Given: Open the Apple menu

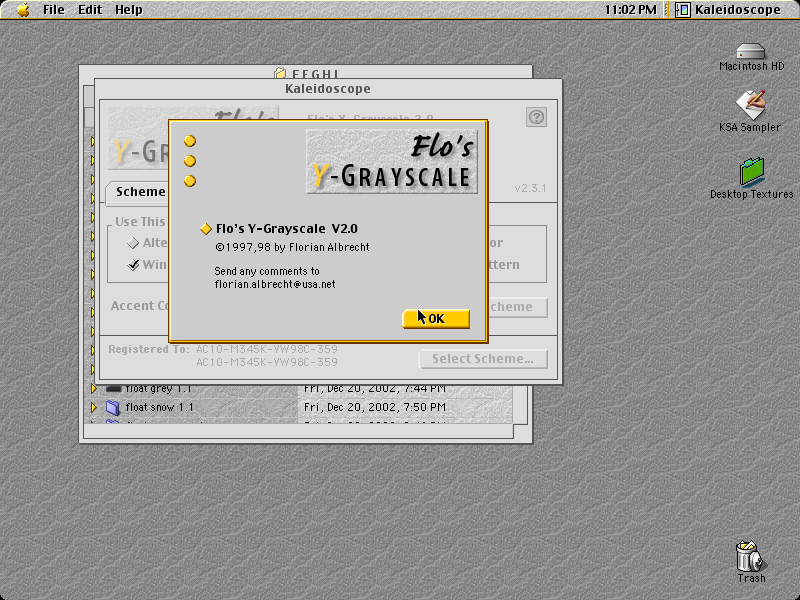Looking at the screenshot, I should tap(23, 10).
